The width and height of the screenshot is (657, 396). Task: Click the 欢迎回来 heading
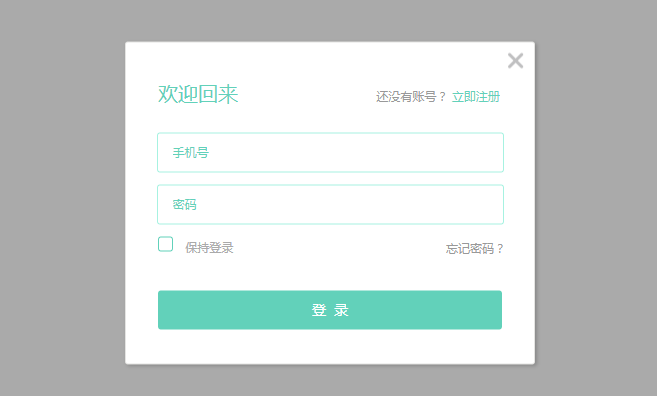[x=198, y=94]
